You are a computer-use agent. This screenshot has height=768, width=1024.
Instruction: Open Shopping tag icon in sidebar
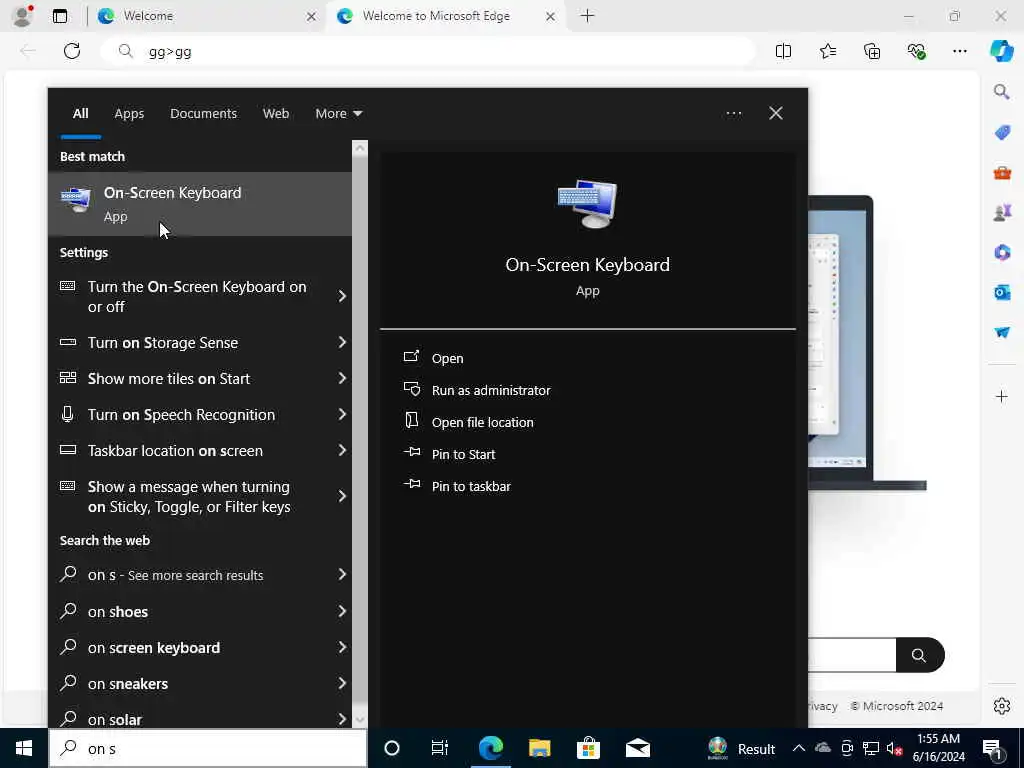[x=1002, y=133]
